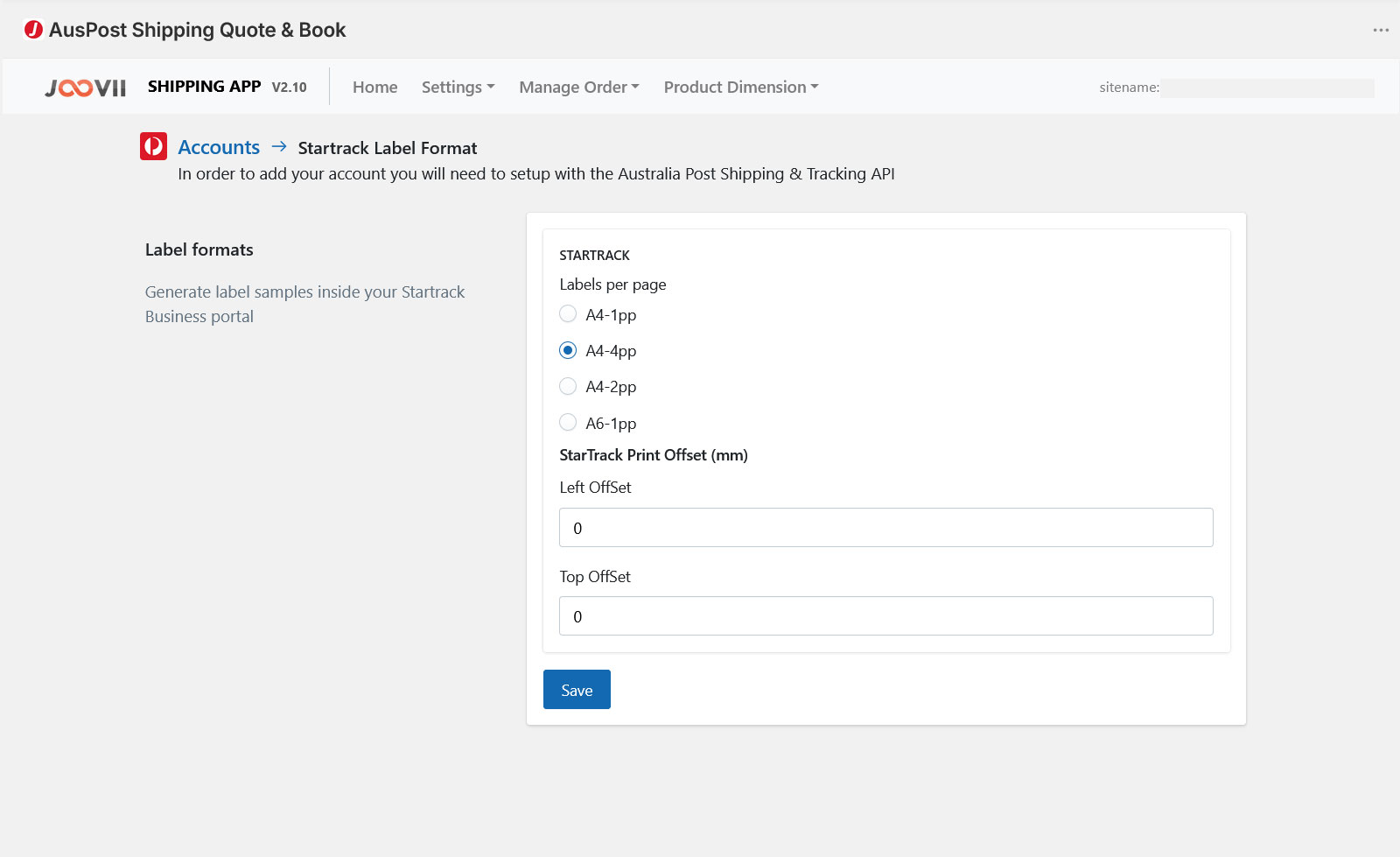Click the 'StarTrack Print Offset (mm)' label
This screenshot has width=1400, height=857.
coord(654,455)
